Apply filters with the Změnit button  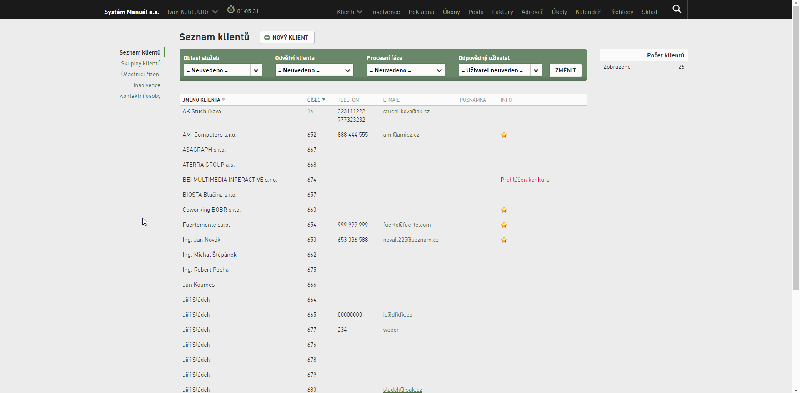coord(566,70)
